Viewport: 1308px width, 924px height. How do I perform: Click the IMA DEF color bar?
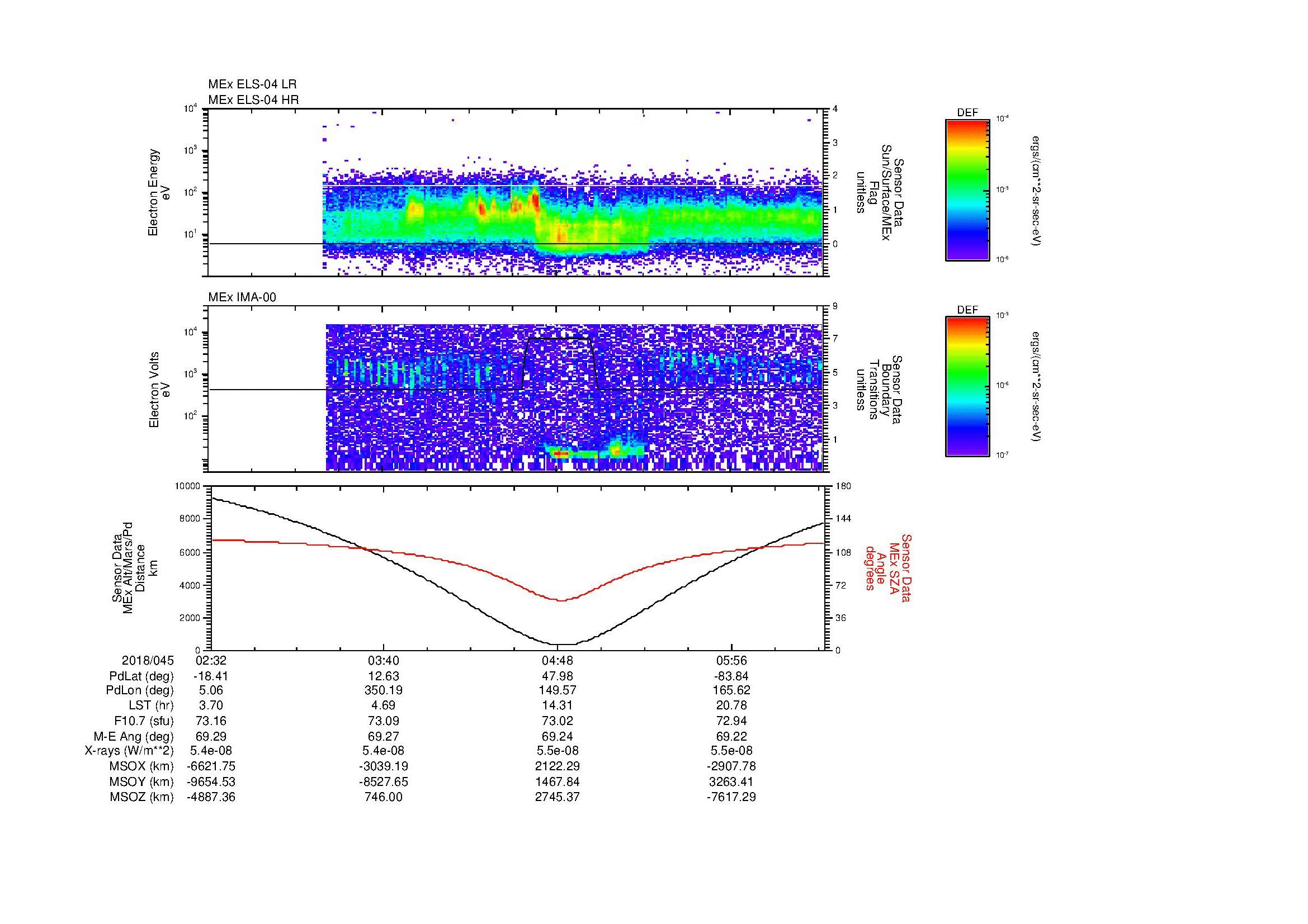967,387
